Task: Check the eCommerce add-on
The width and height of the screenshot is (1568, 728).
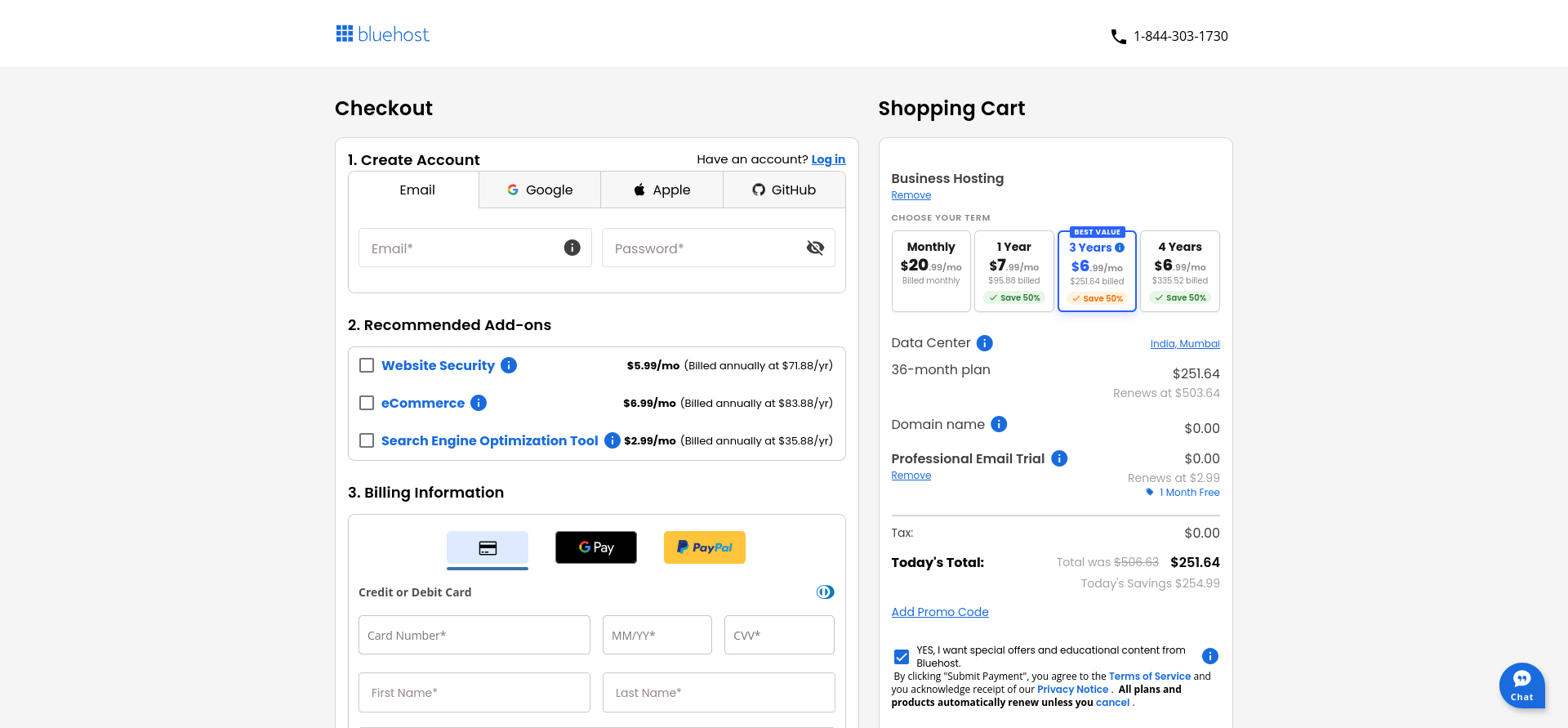Action: (x=367, y=403)
